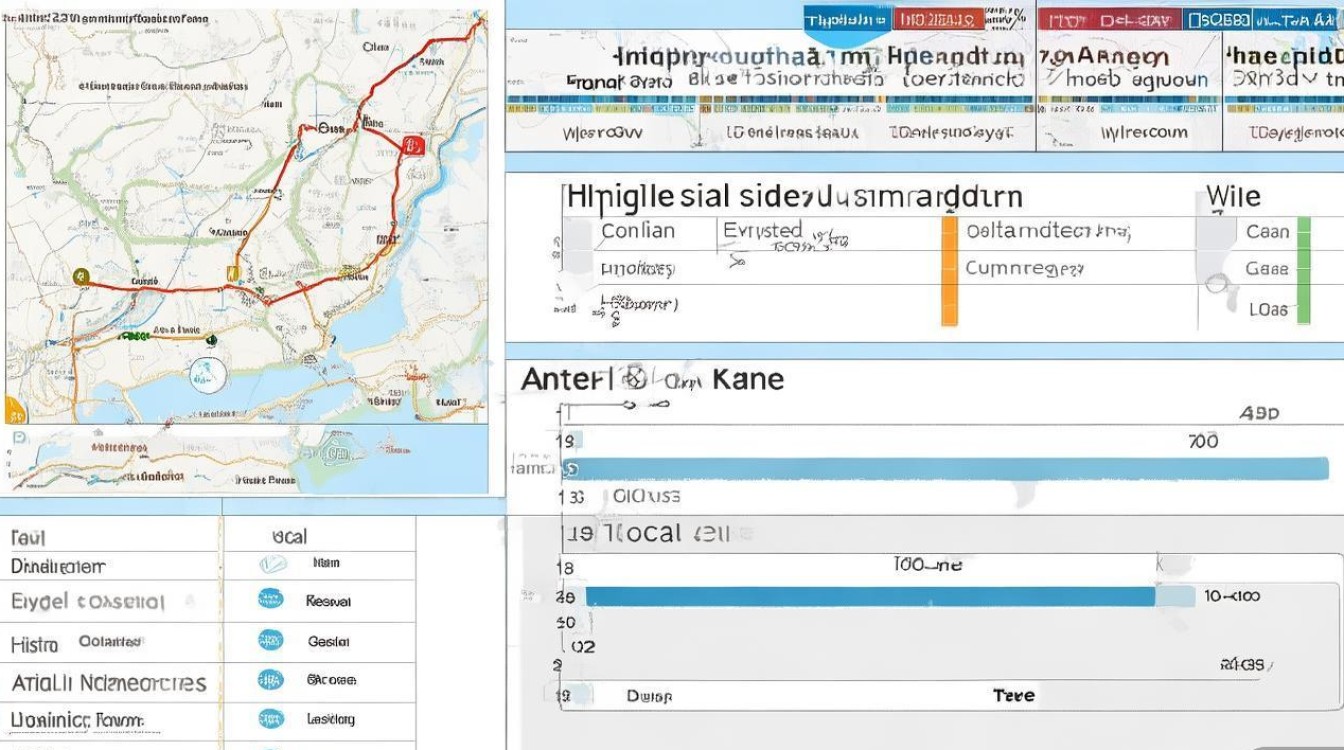Click the blue icon beside Reswal

(271, 600)
